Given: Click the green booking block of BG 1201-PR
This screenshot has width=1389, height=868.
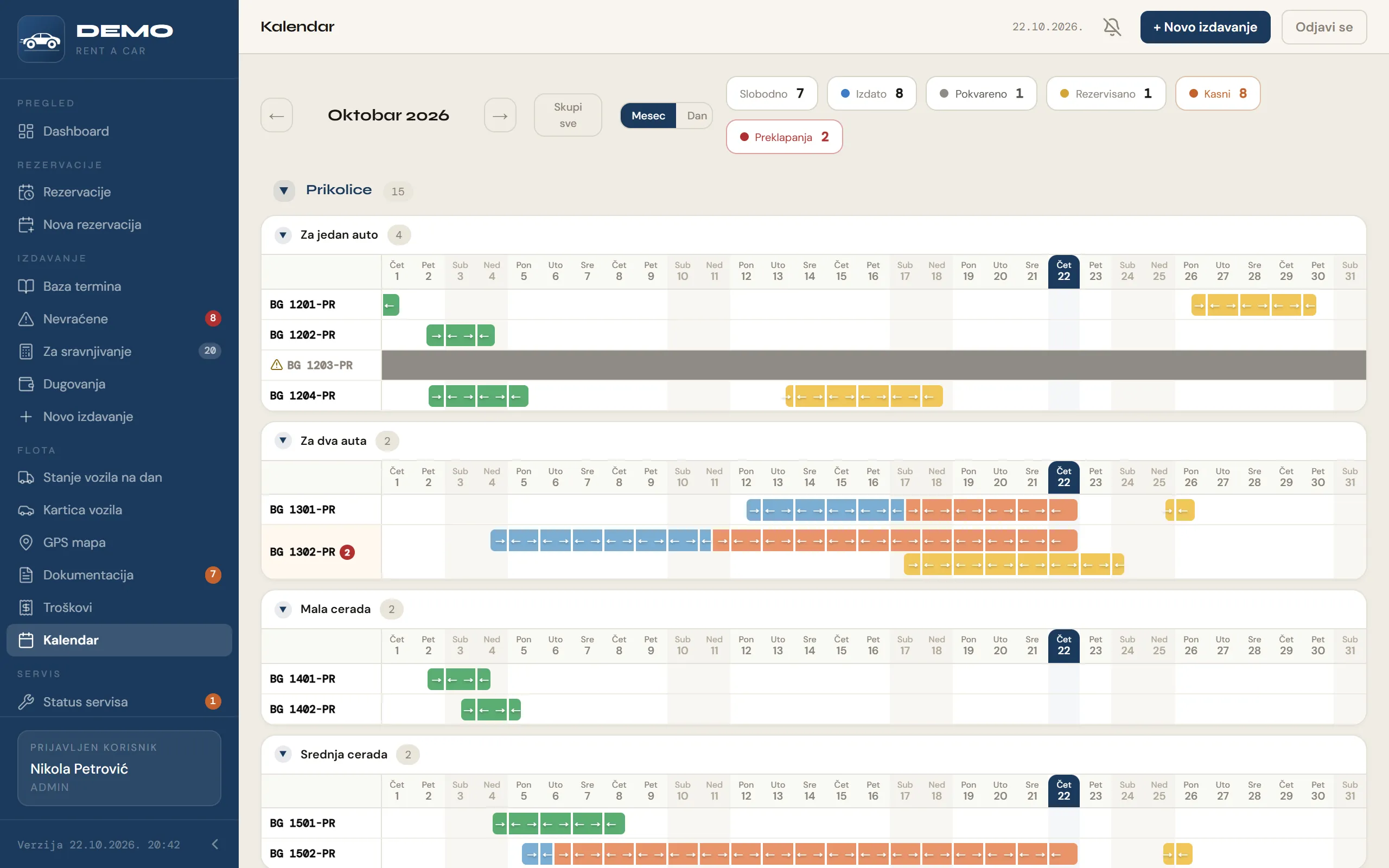Looking at the screenshot, I should point(391,305).
